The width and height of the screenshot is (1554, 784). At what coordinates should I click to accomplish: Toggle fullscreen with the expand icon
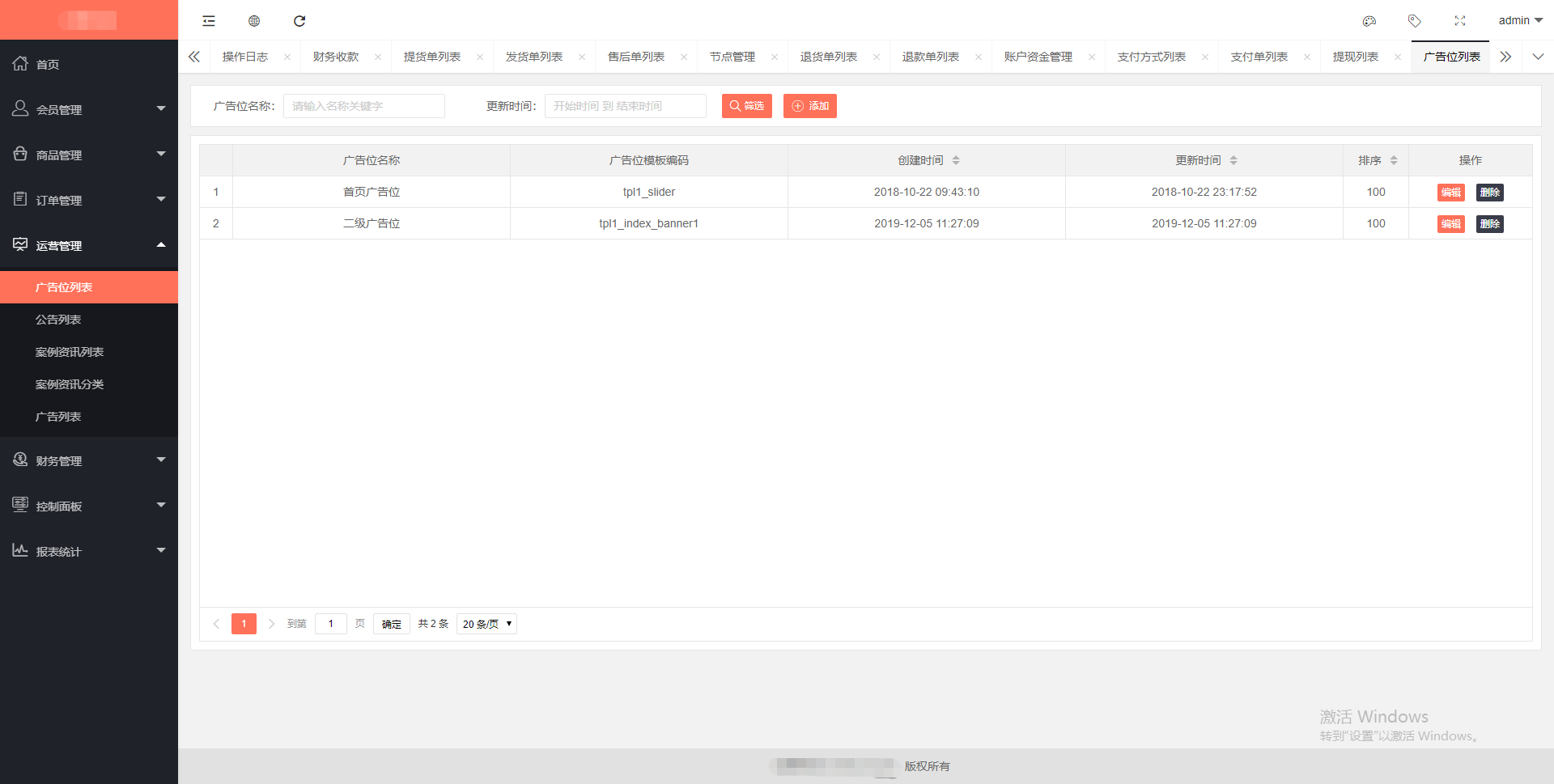click(1460, 21)
